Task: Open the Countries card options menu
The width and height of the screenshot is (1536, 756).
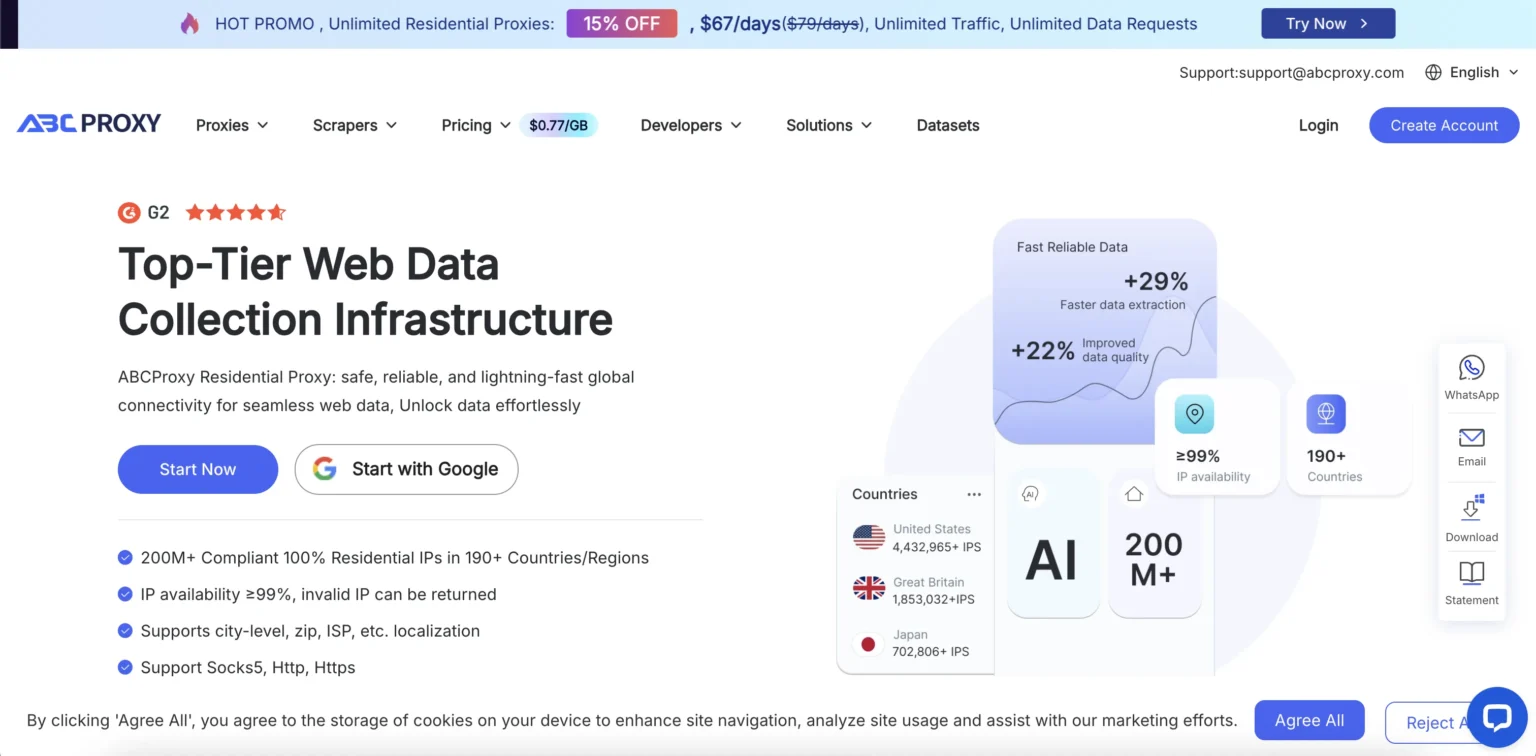Action: (x=973, y=493)
